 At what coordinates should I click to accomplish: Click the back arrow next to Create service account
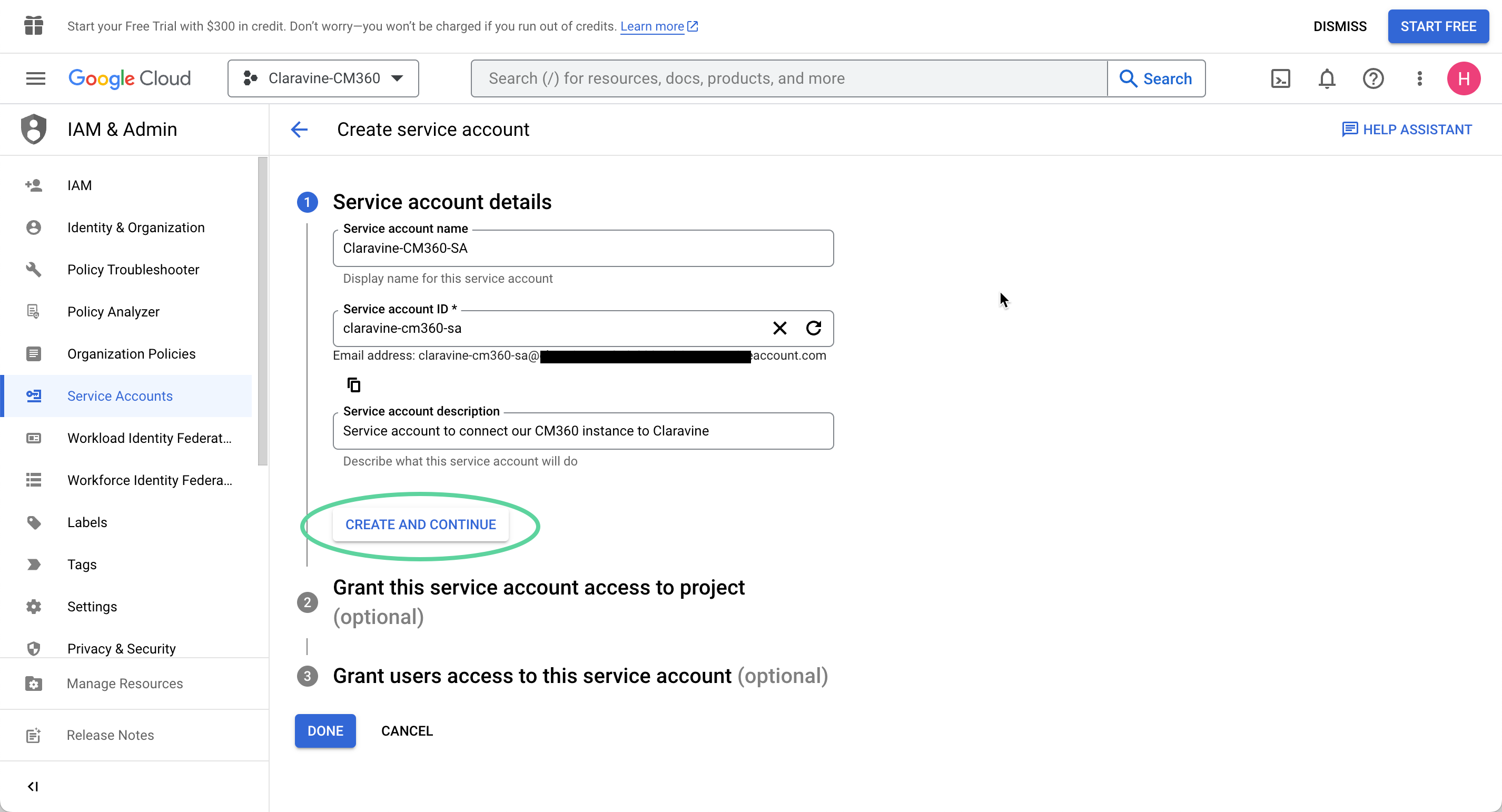(299, 129)
